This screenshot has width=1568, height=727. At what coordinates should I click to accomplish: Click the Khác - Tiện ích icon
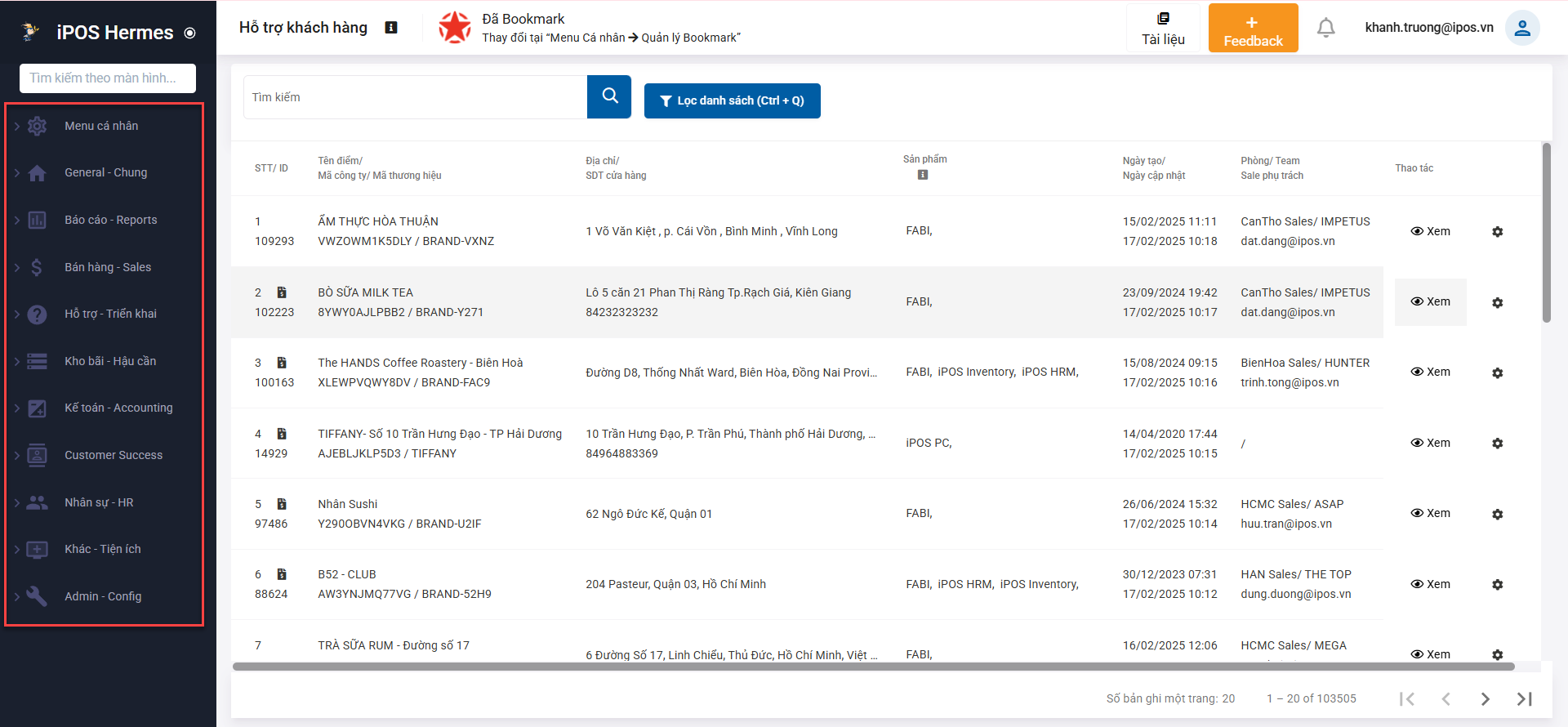pyautogui.click(x=37, y=550)
